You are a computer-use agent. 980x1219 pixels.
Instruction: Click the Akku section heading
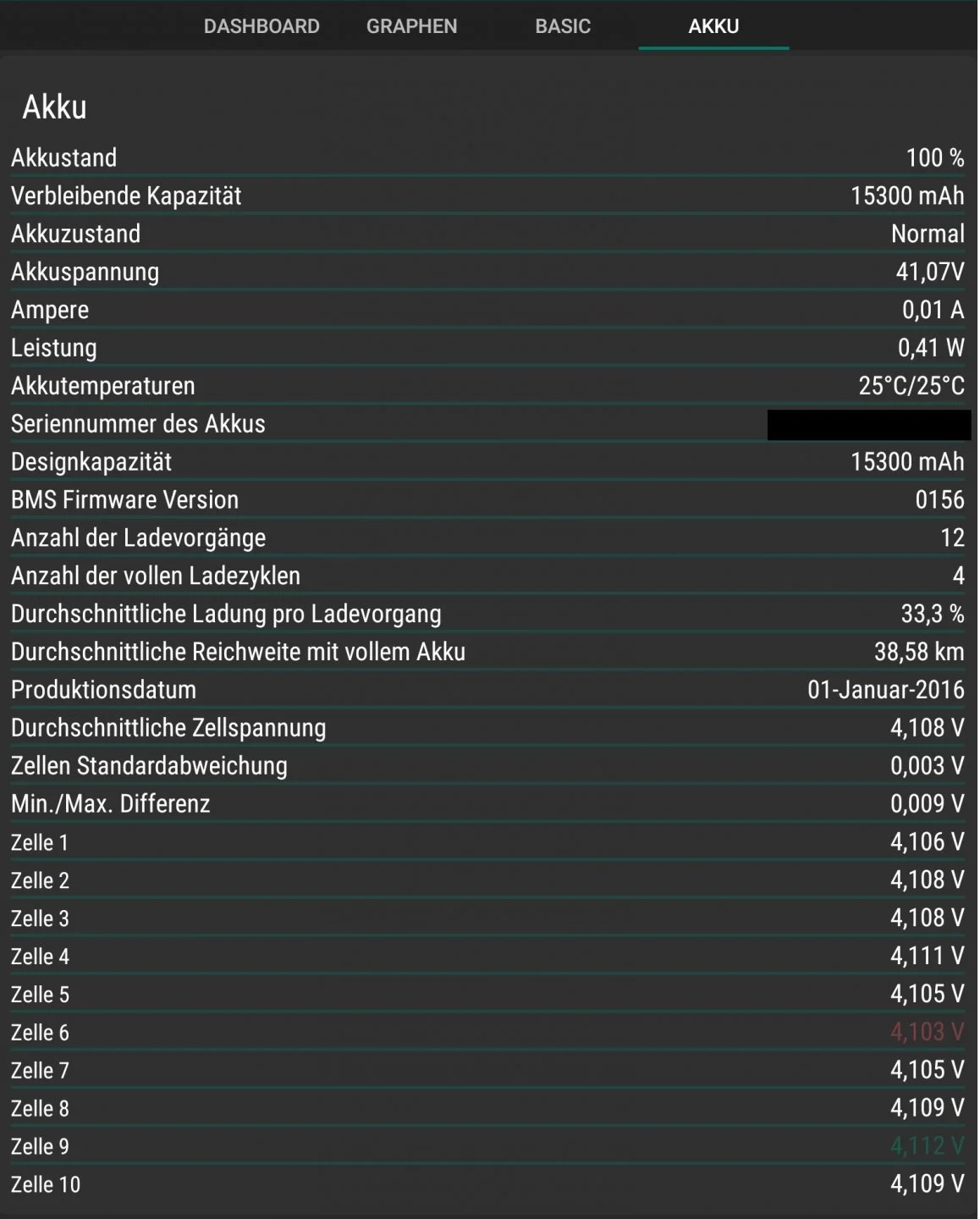pyautogui.click(x=54, y=108)
